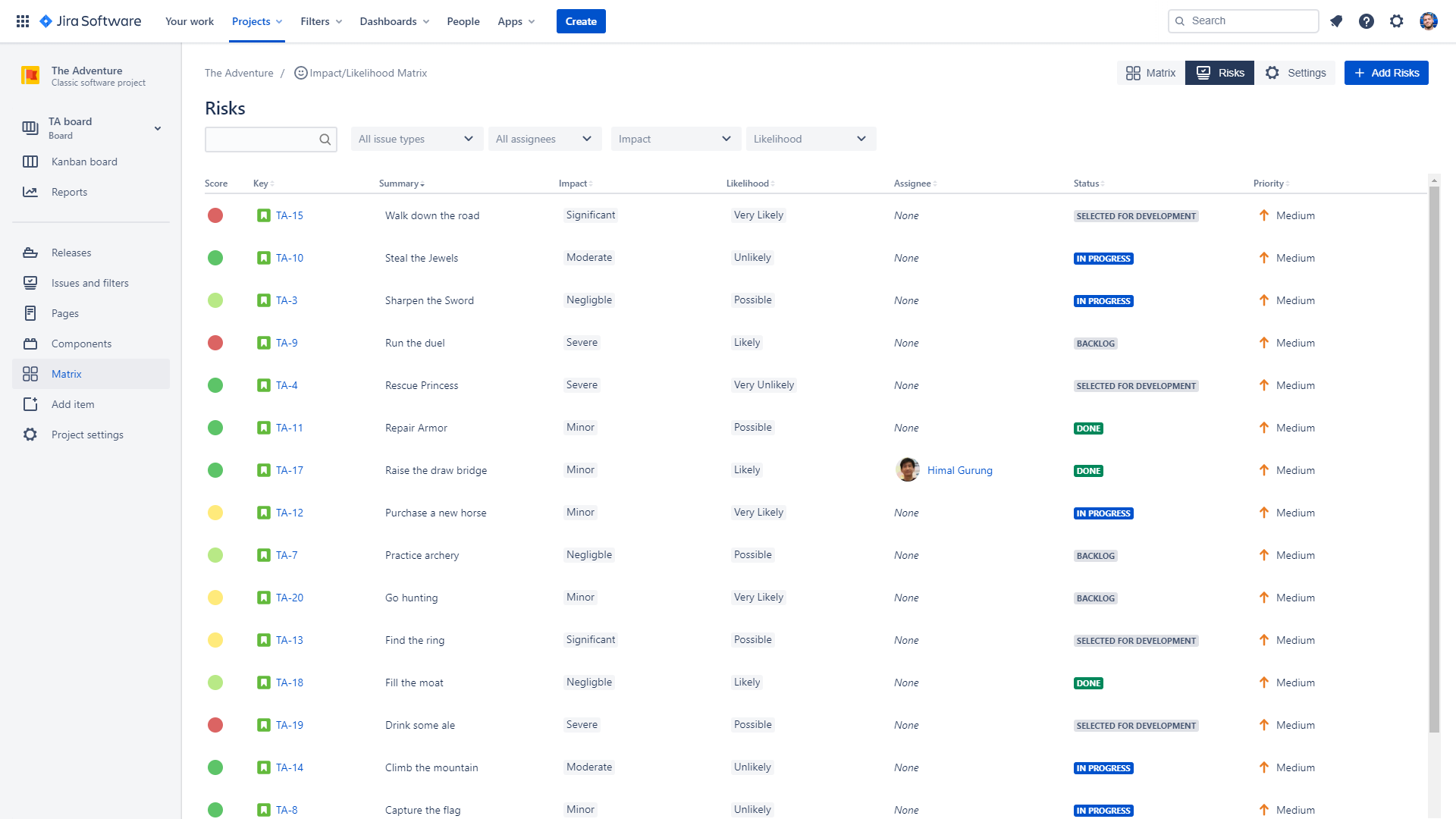Click the Reports chart icon

[x=30, y=192]
